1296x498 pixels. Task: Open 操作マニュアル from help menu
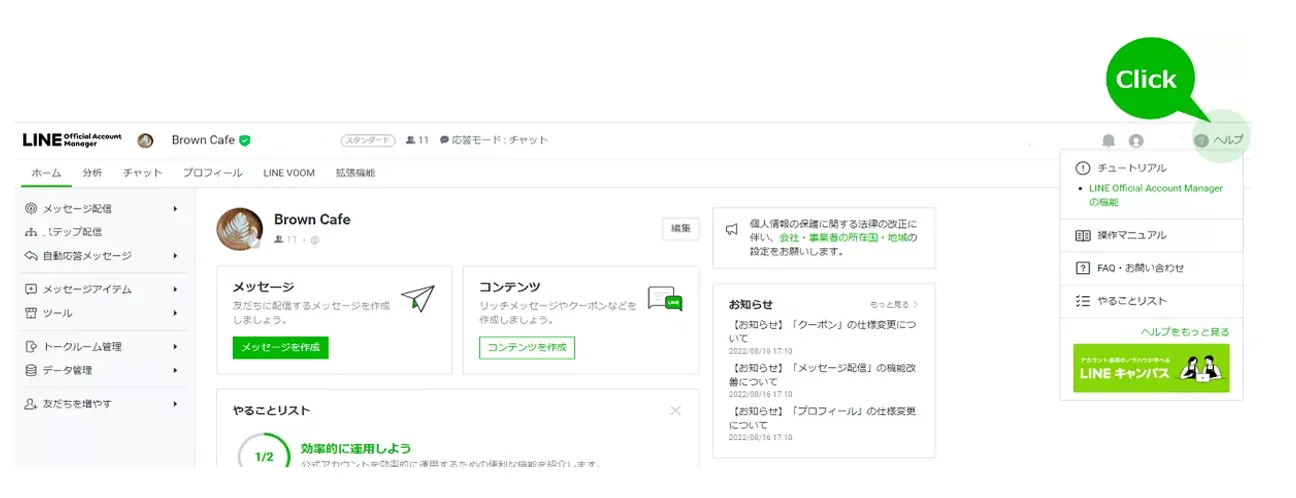1131,235
